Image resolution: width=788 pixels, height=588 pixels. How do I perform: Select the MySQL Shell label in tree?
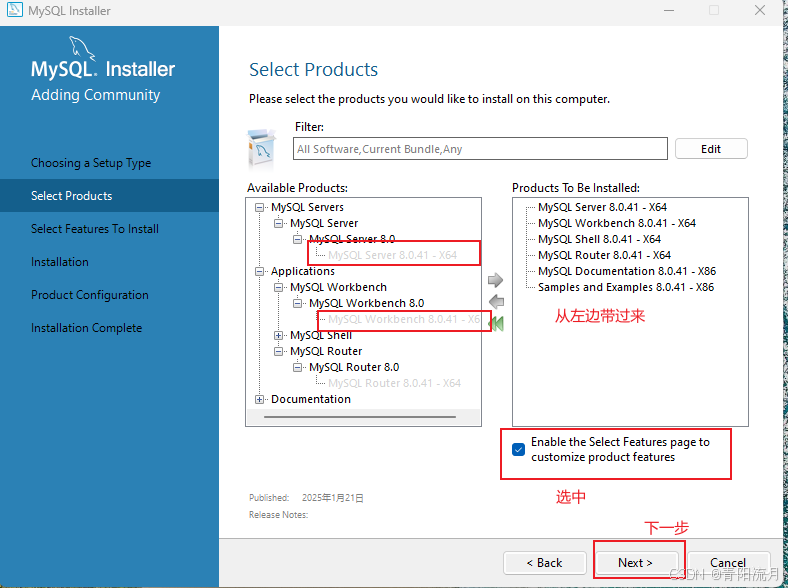pyautogui.click(x=321, y=335)
